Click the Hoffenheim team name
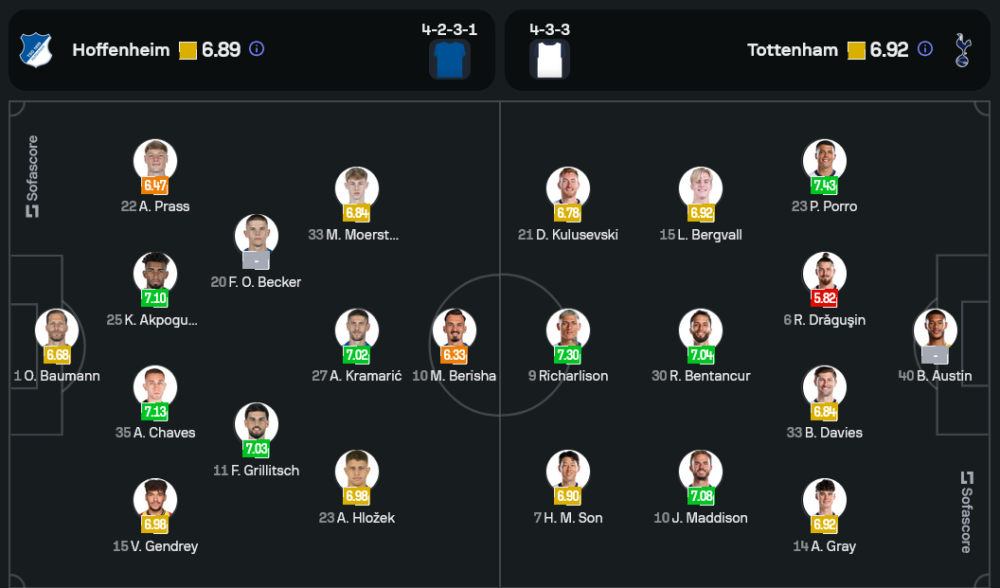This screenshot has width=1000, height=588. coord(121,50)
